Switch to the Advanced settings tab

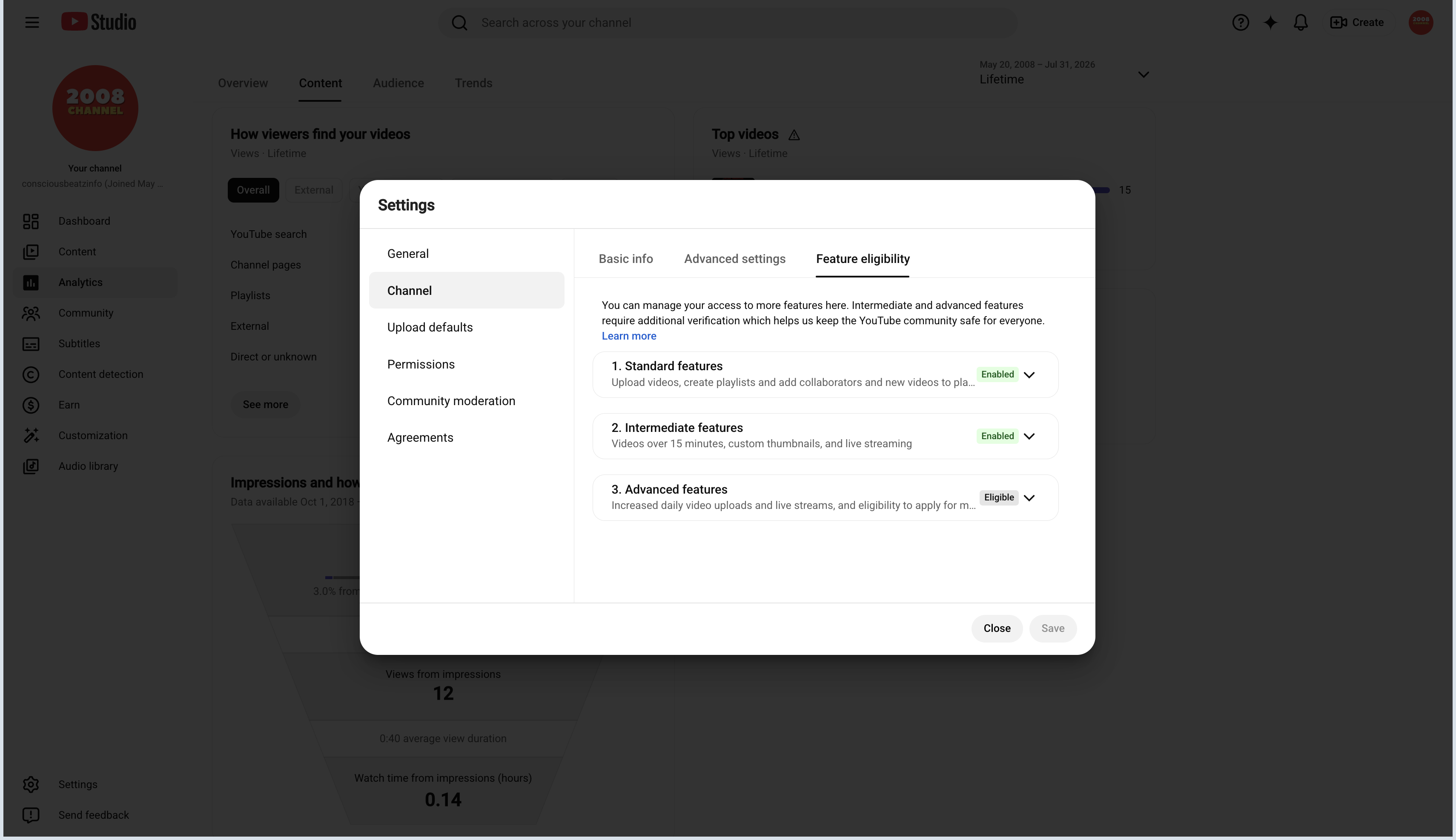(735, 259)
